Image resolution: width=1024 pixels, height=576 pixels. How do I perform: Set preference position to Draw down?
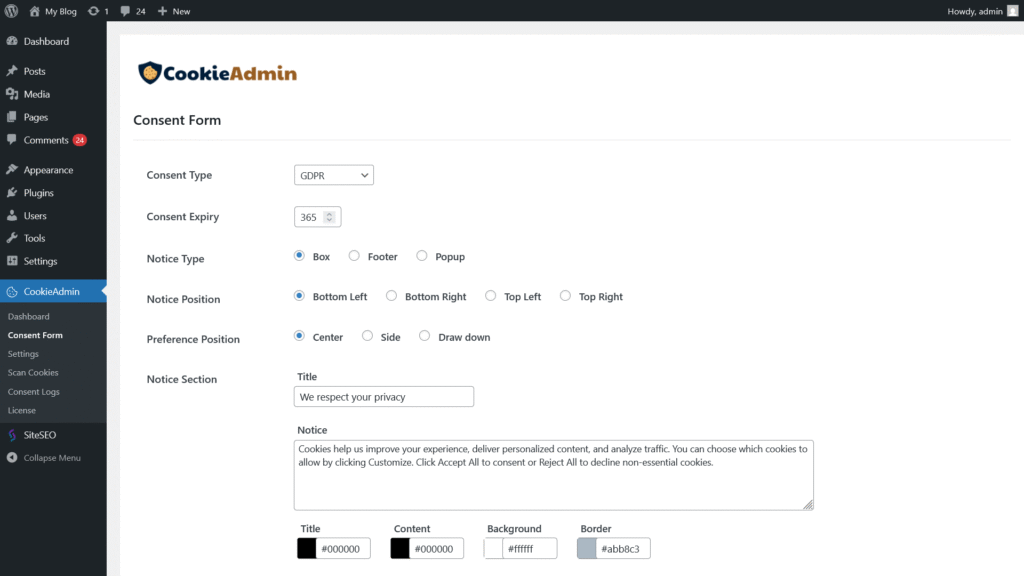pos(424,336)
